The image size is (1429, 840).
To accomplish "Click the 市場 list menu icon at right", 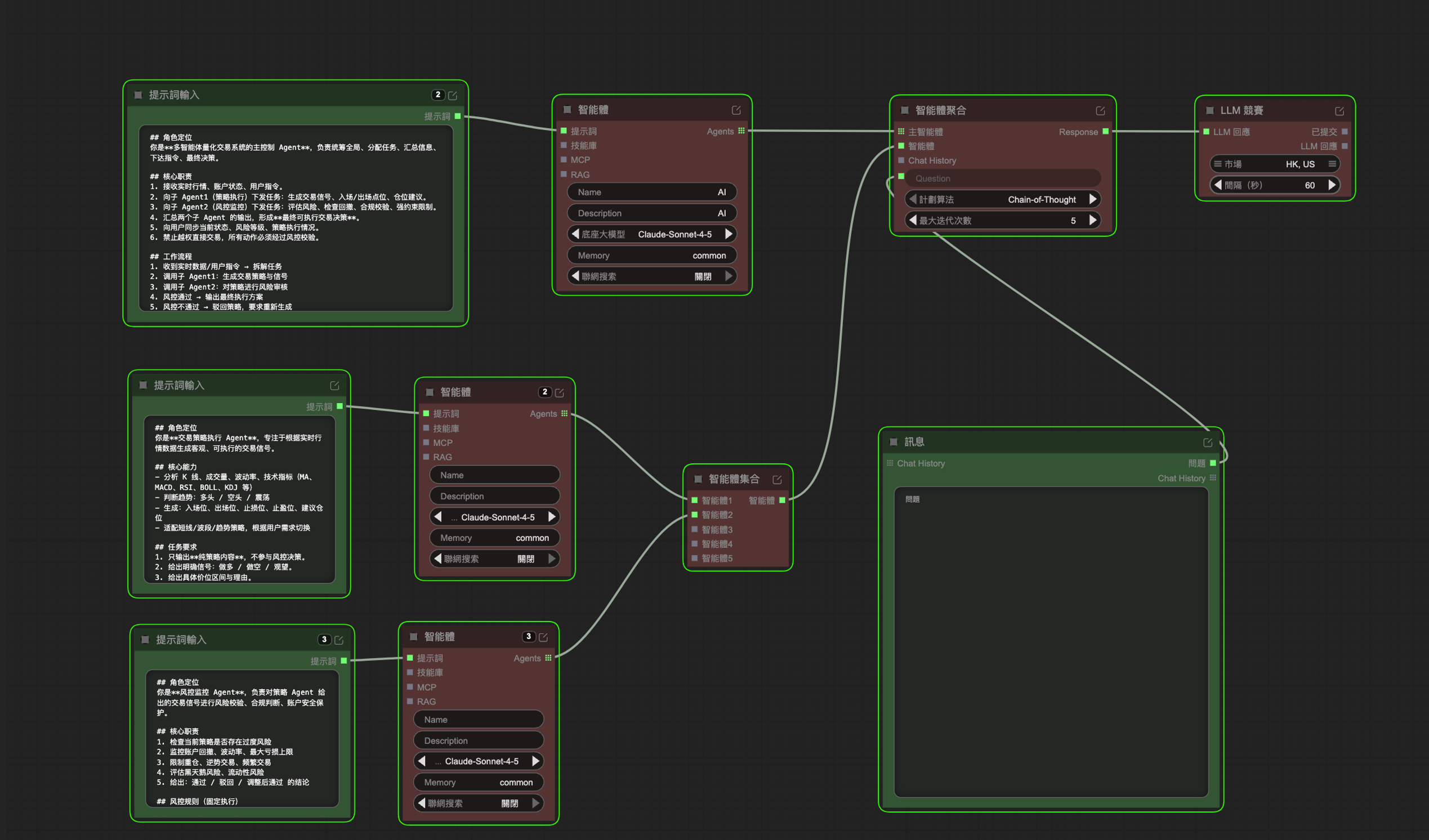I will click(x=1332, y=164).
